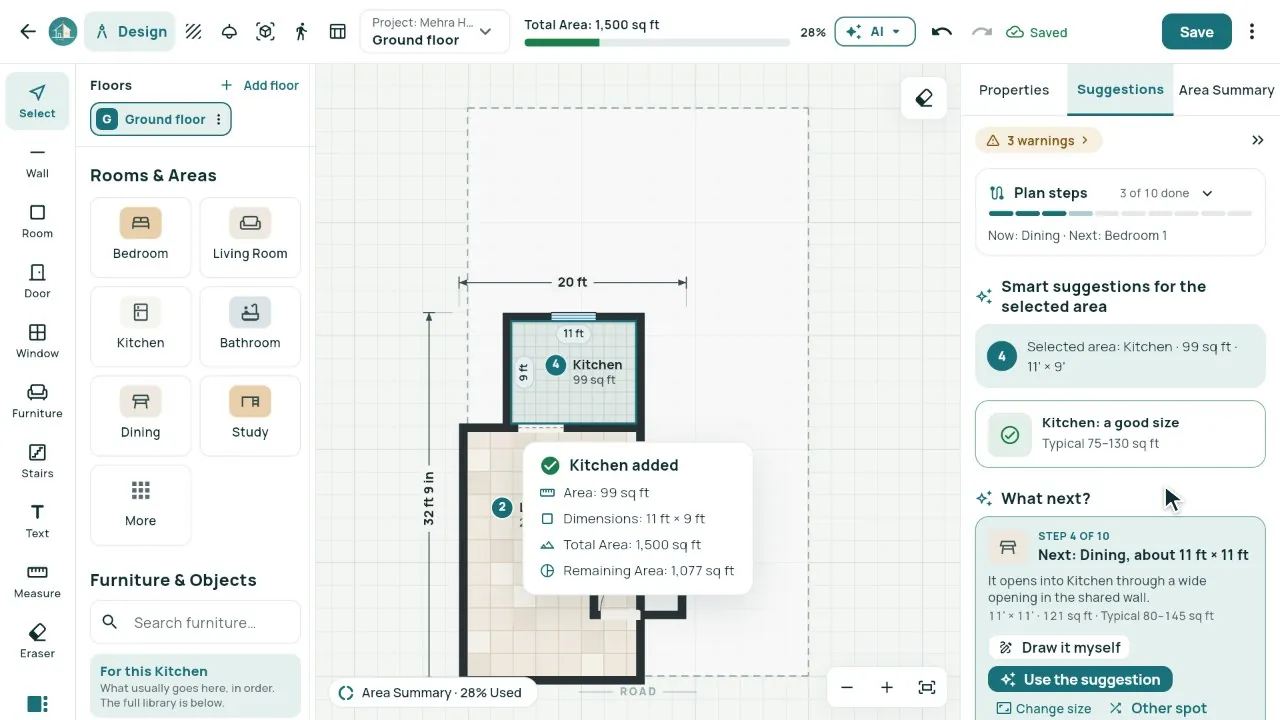The width and height of the screenshot is (1280, 720).
Task: Choose the Furniture tool
Action: point(37,401)
